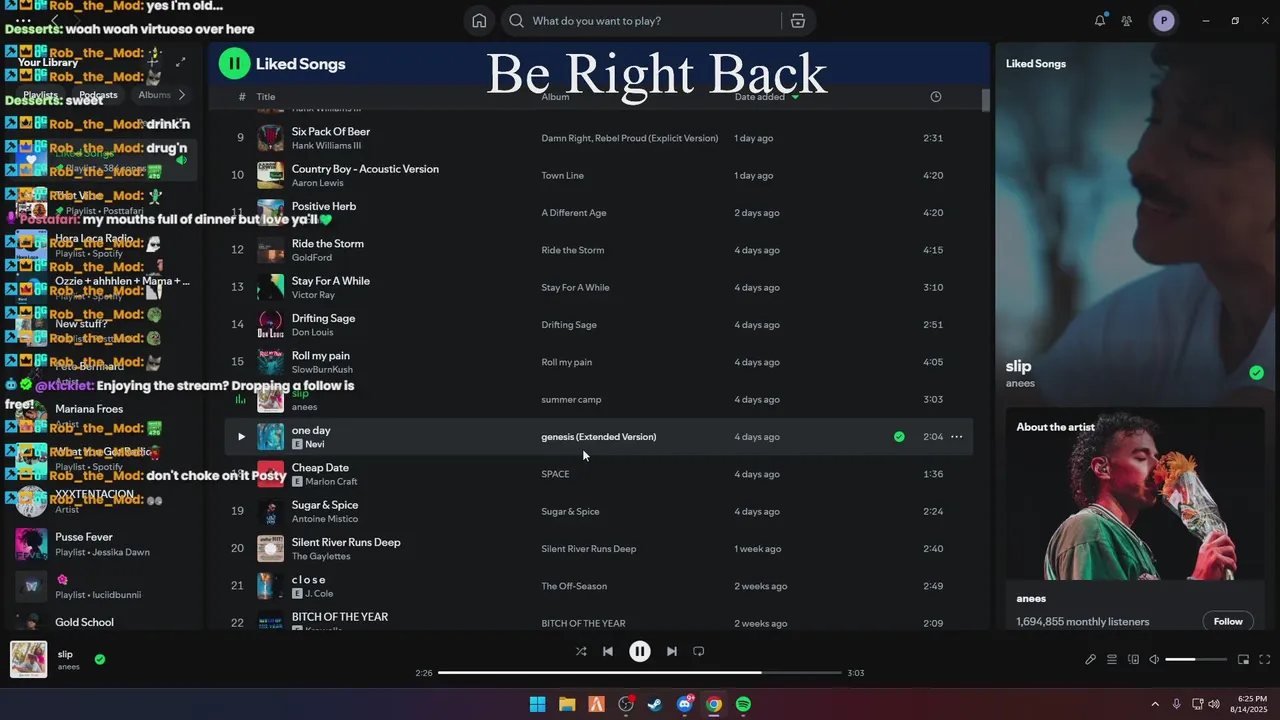1280x720 pixels.
Task: Seek on the song progress bar
Action: click(x=640, y=673)
